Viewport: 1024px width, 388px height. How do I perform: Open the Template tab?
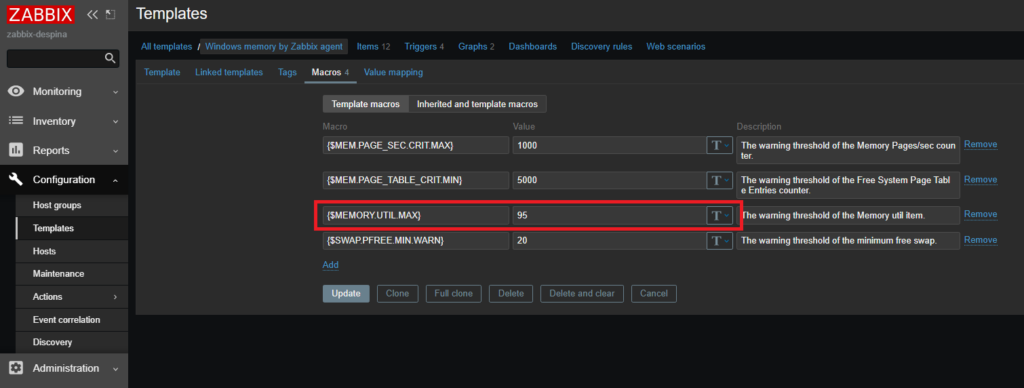coord(162,73)
